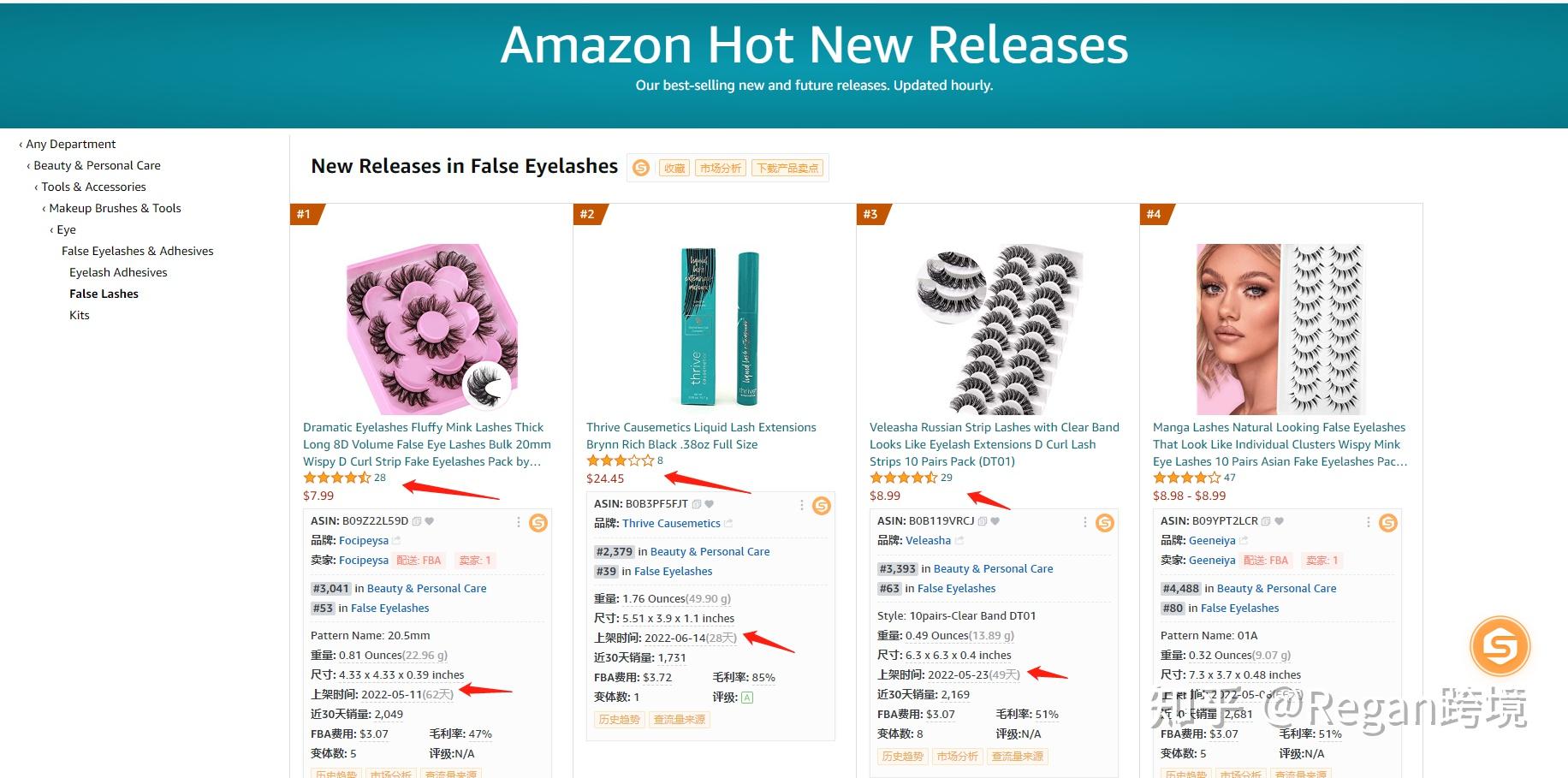Open three-dot menu on Veleasha product panel

[1085, 521]
